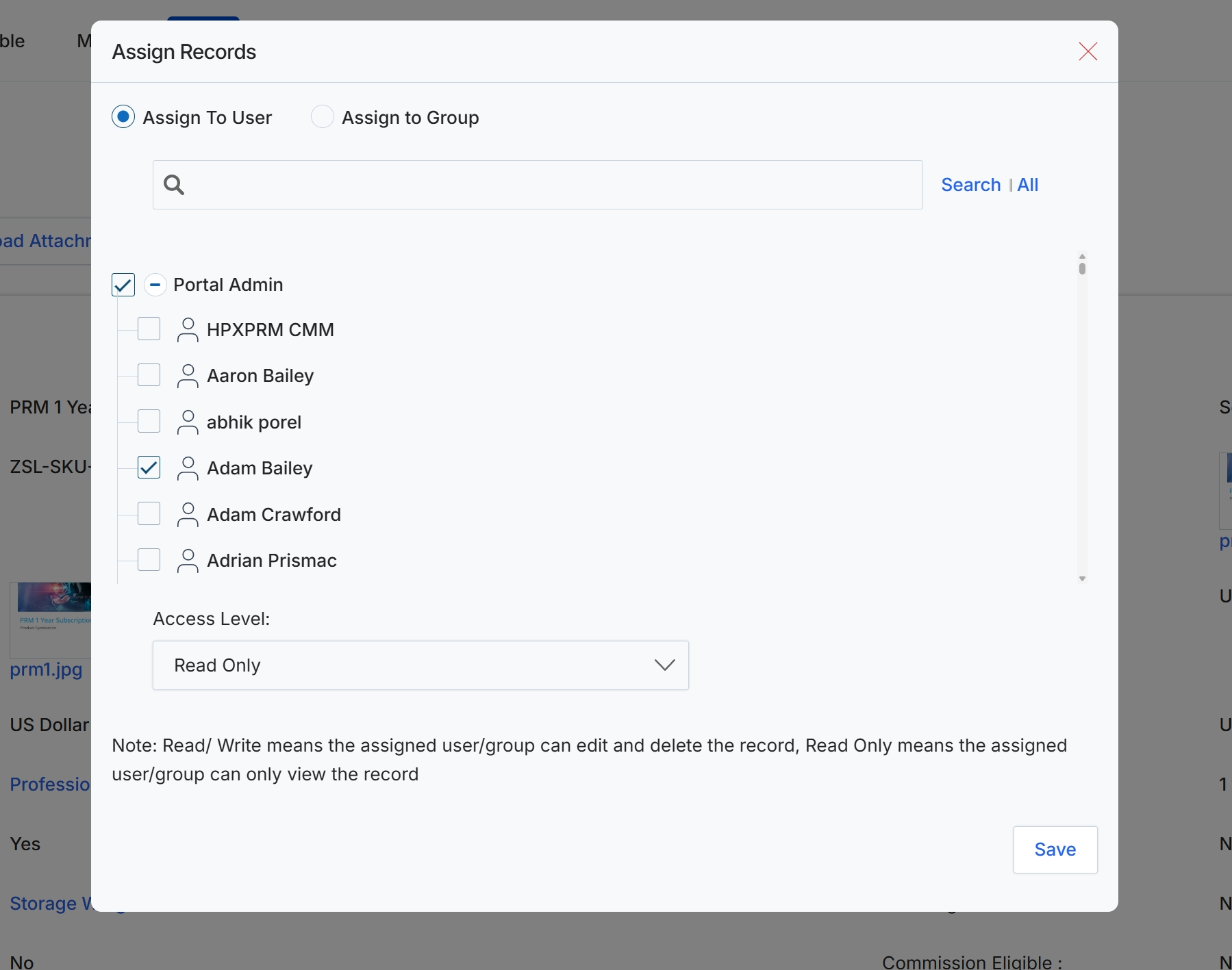
Task: Click the user icon beside Adam Bailey
Action: [188, 468]
